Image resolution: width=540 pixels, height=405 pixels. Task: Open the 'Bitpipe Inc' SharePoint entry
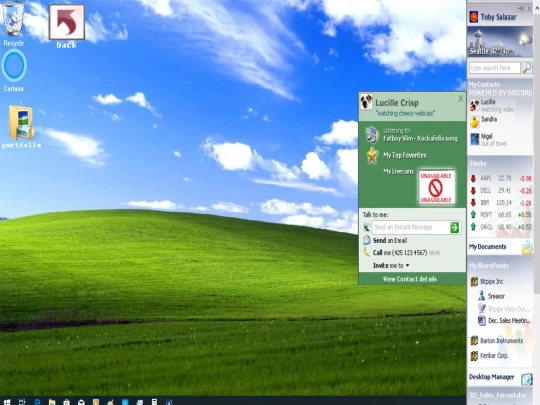tap(491, 281)
